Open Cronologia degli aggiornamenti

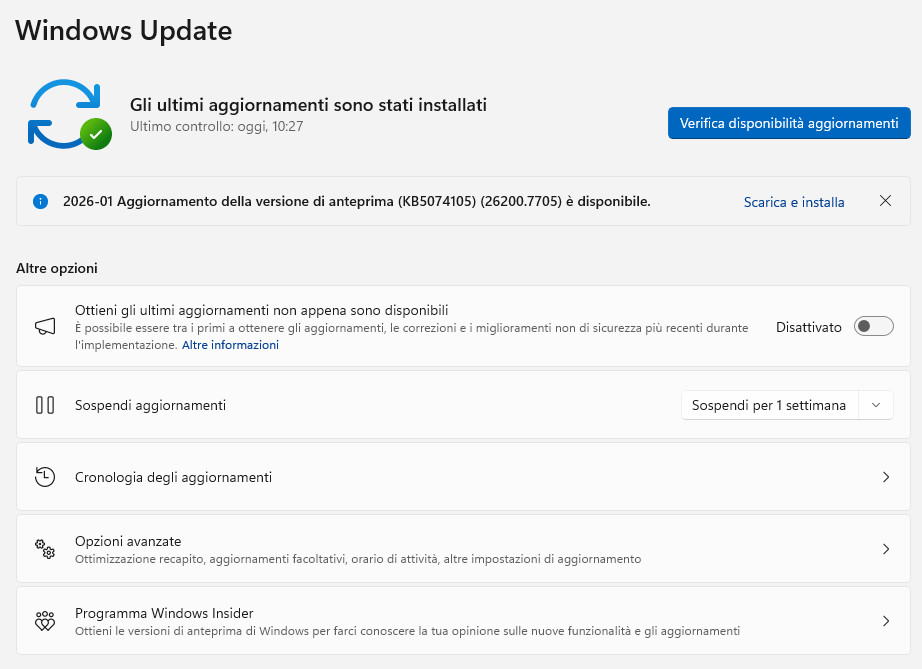(x=463, y=477)
